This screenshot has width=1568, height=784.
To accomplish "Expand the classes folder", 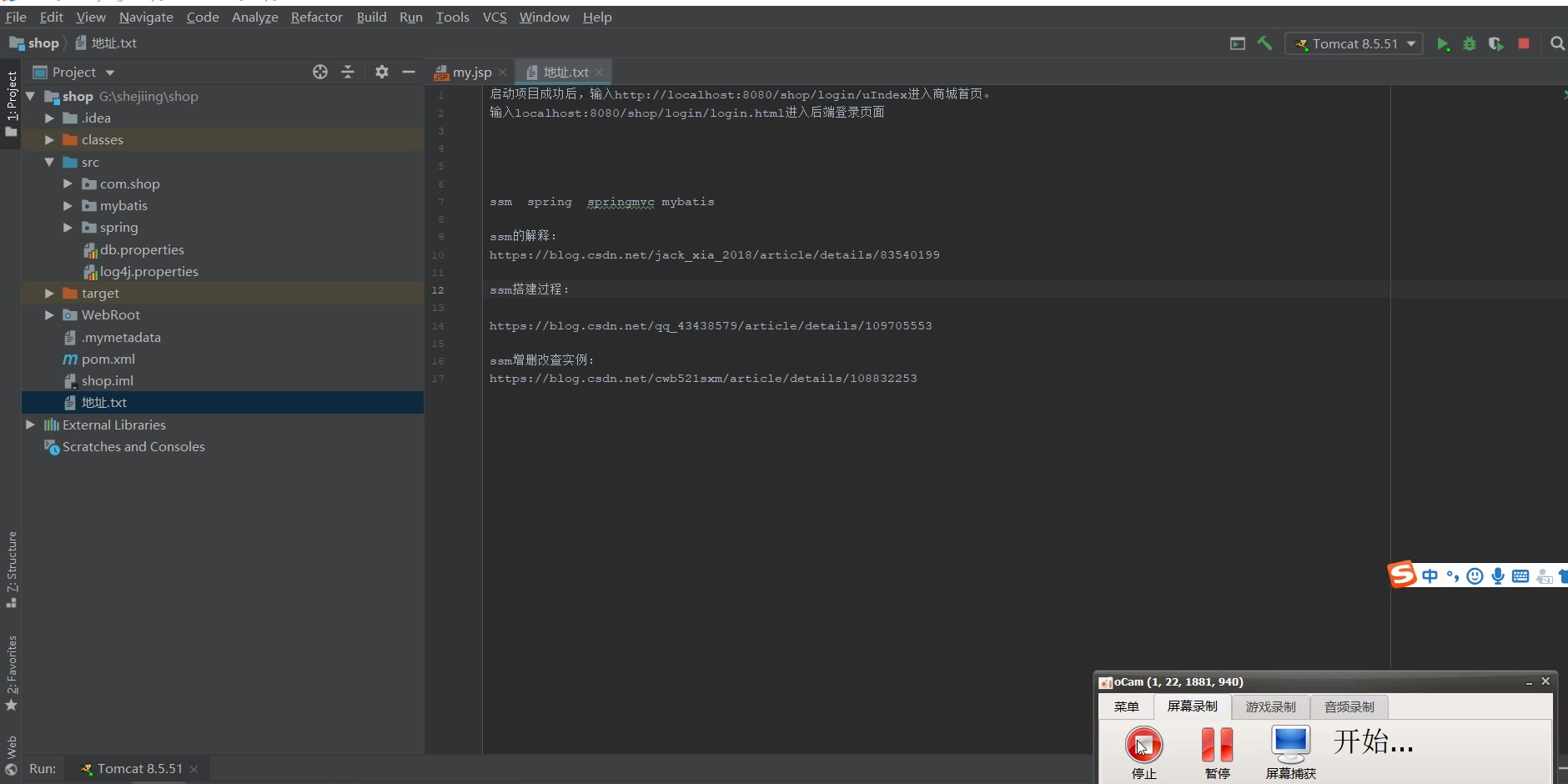I will tap(49, 140).
